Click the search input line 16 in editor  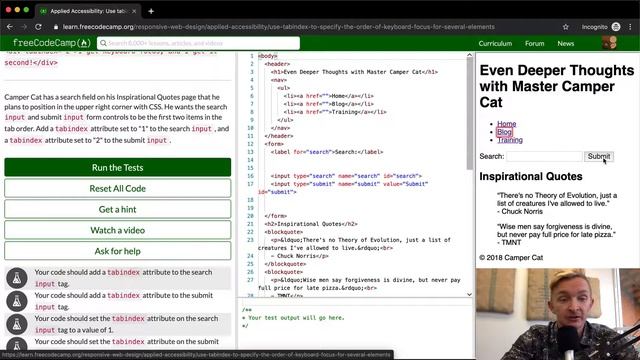click(x=346, y=176)
